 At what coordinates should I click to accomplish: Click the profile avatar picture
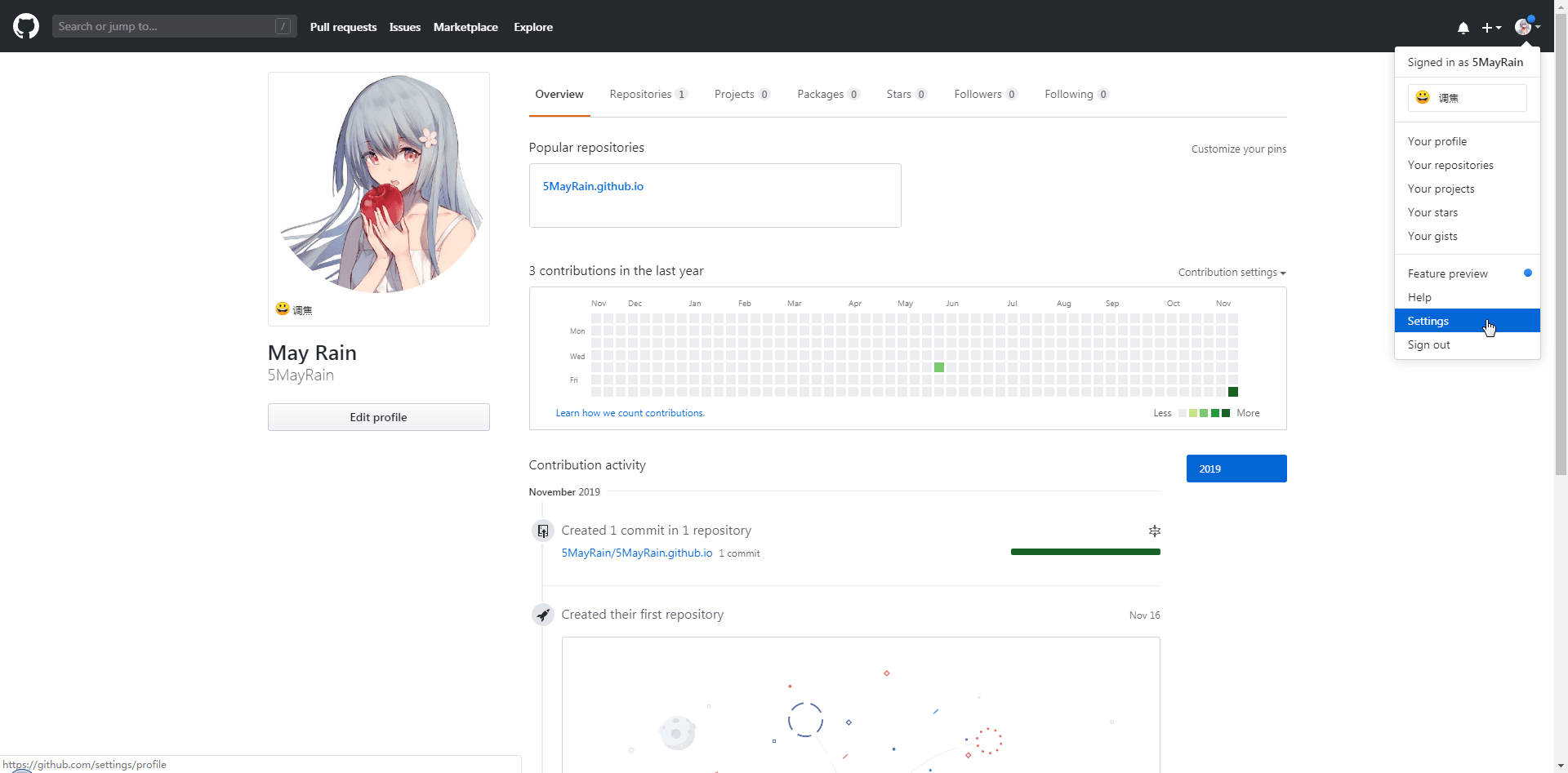point(379,184)
